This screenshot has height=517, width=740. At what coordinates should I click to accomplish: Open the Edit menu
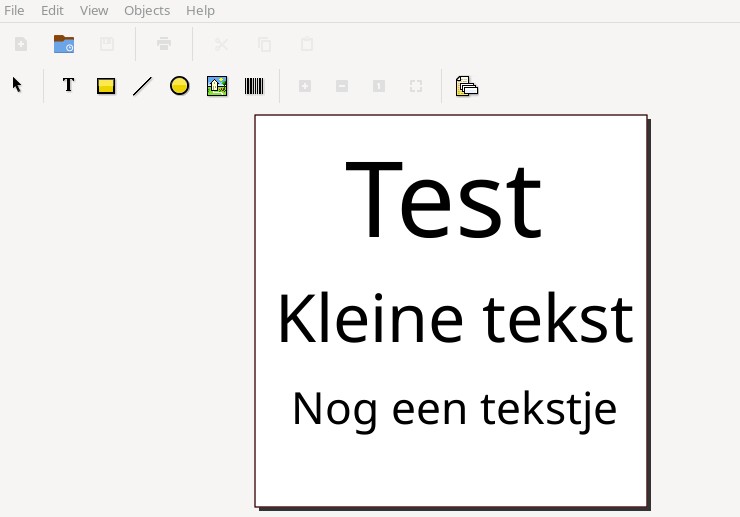[52, 10]
